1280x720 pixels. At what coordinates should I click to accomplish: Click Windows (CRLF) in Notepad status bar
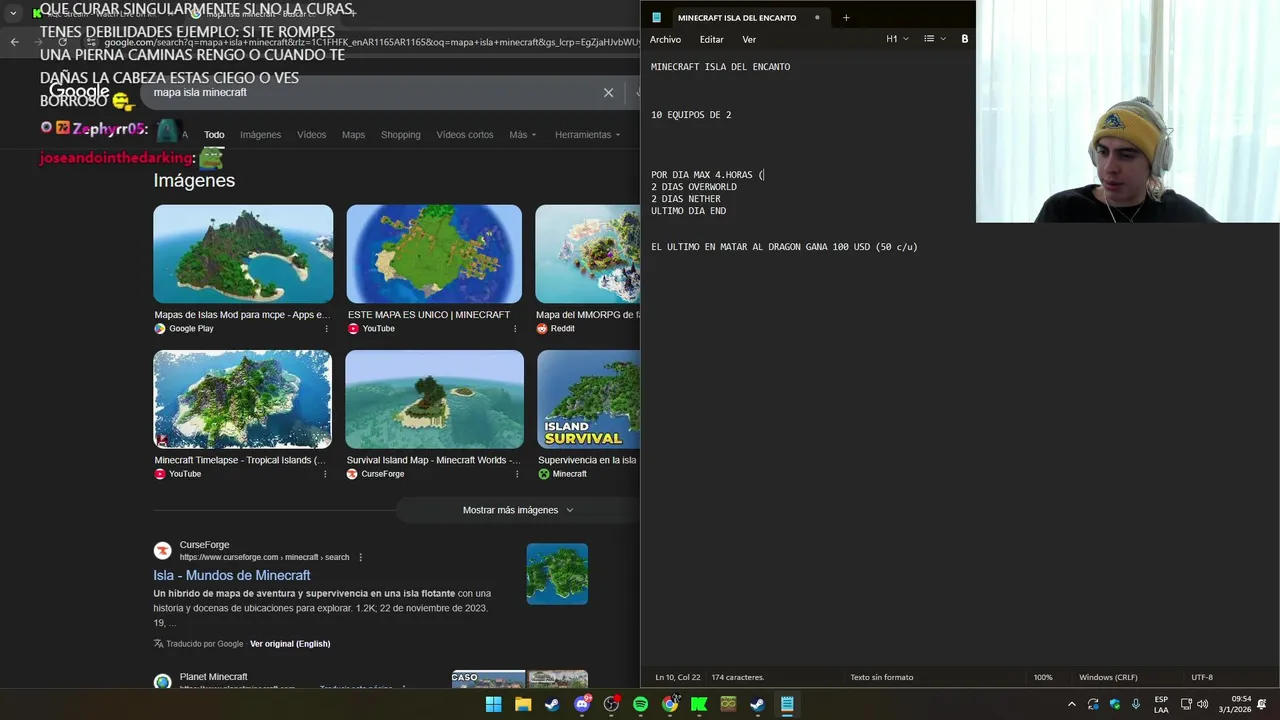[x=1108, y=677]
